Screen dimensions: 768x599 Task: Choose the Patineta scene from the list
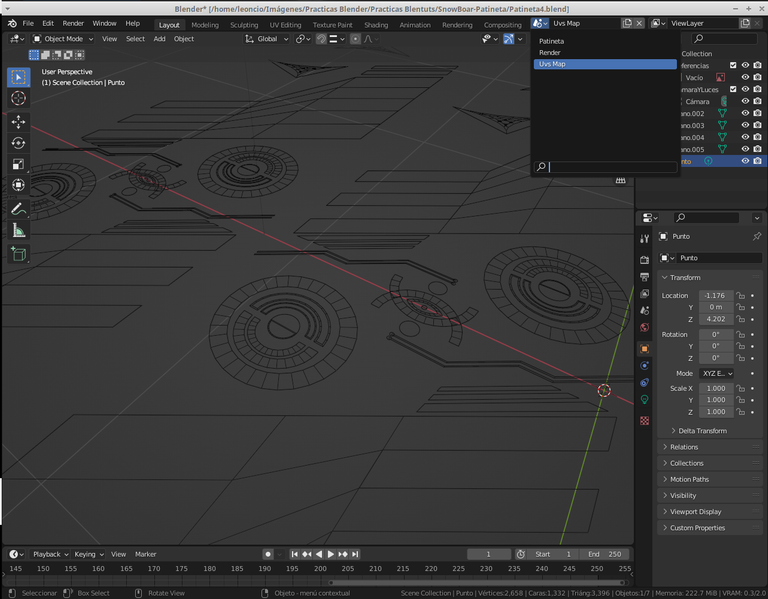tap(605, 41)
